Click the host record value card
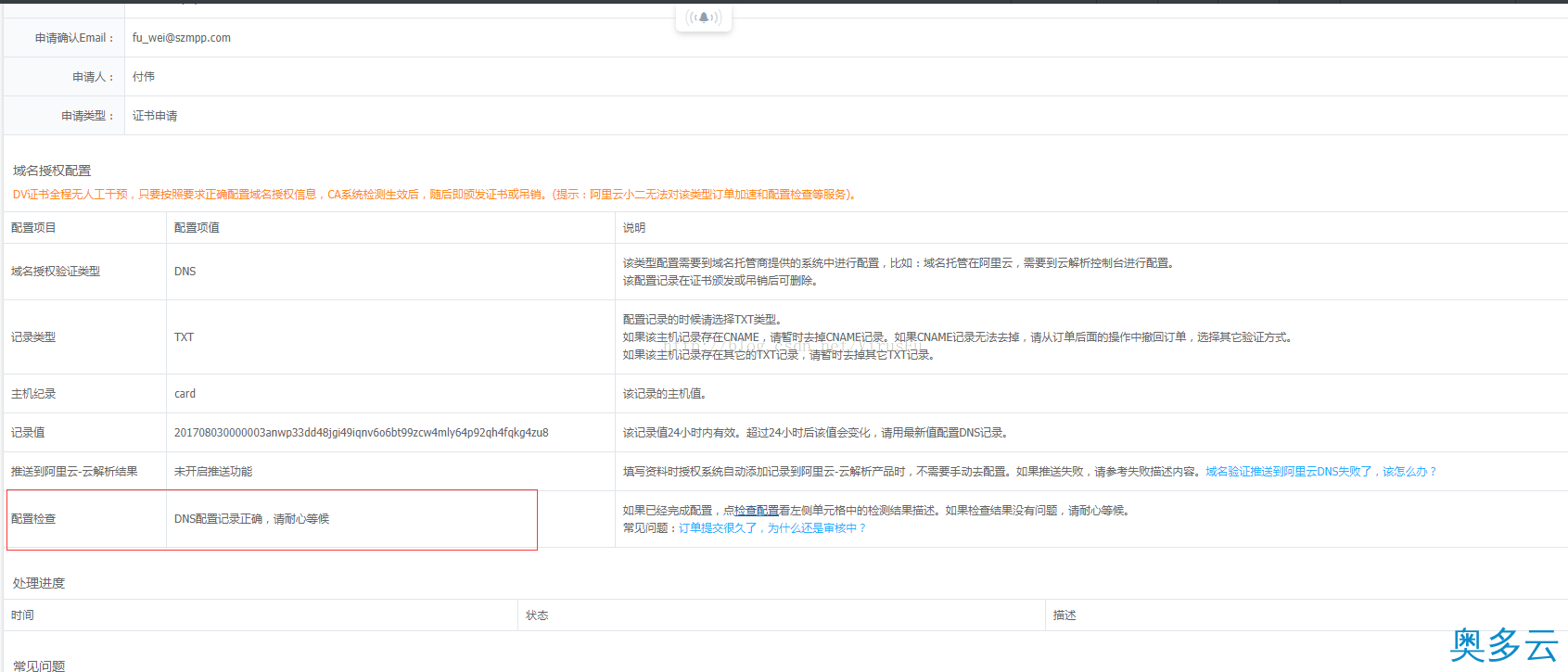 pos(185,394)
